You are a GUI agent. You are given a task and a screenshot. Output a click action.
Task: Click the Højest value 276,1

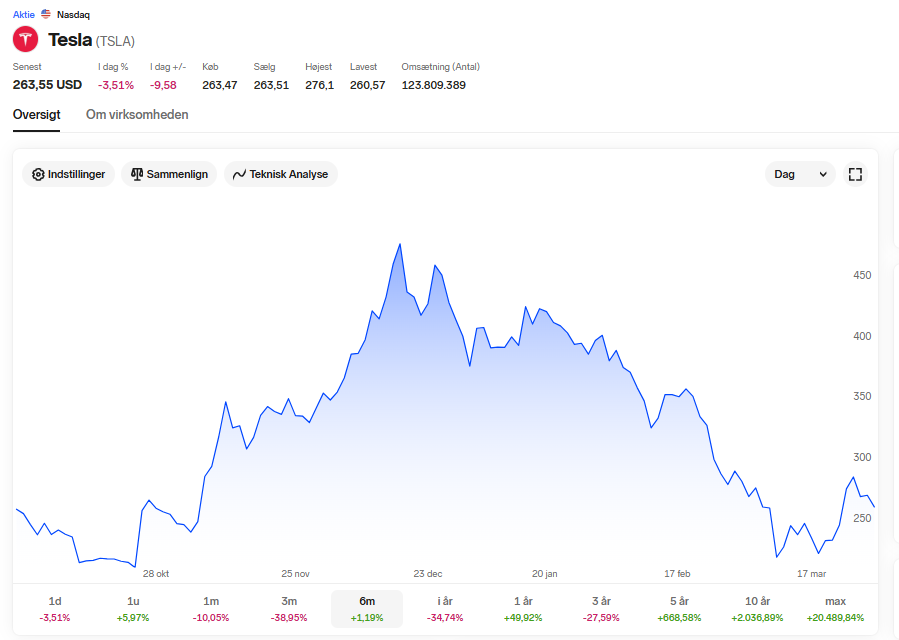click(x=319, y=85)
